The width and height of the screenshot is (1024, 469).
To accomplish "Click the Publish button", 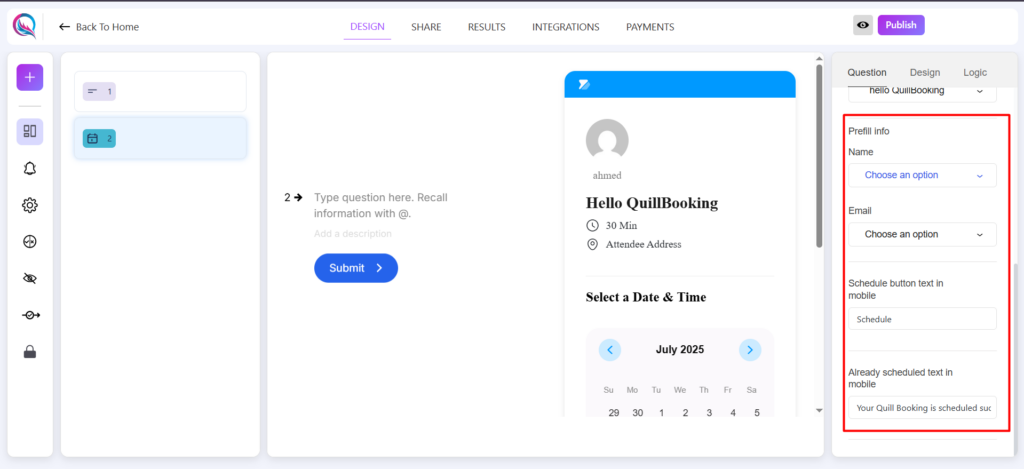I will 901,25.
